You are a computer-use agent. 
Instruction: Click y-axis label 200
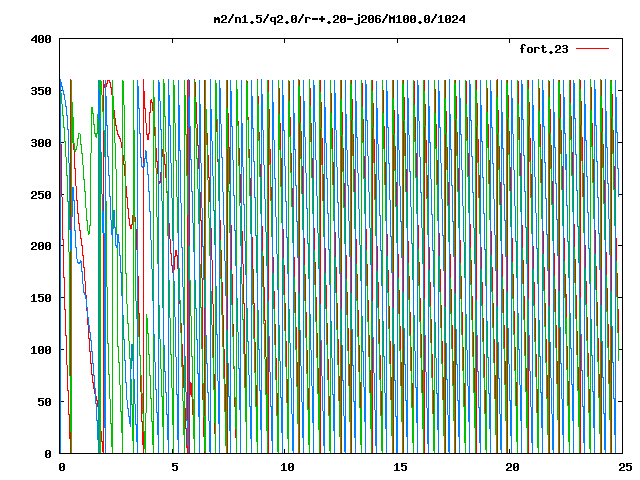coord(41,246)
